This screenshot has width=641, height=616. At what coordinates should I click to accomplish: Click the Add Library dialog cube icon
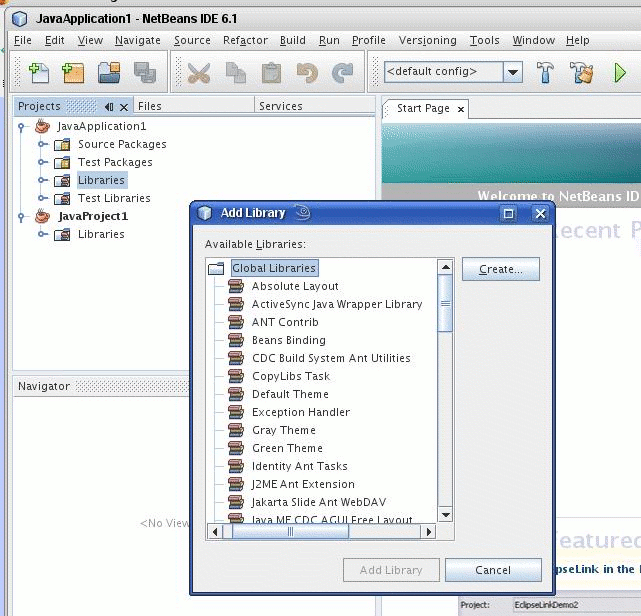[204, 213]
